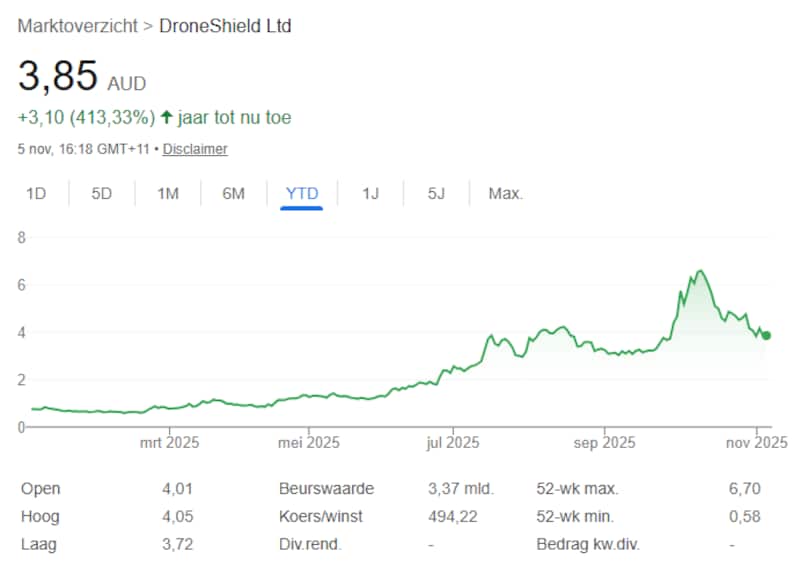Viewport: 800px width, 574px height.
Task: Click the +3,10 (413,33%) change text
Action: [86, 118]
